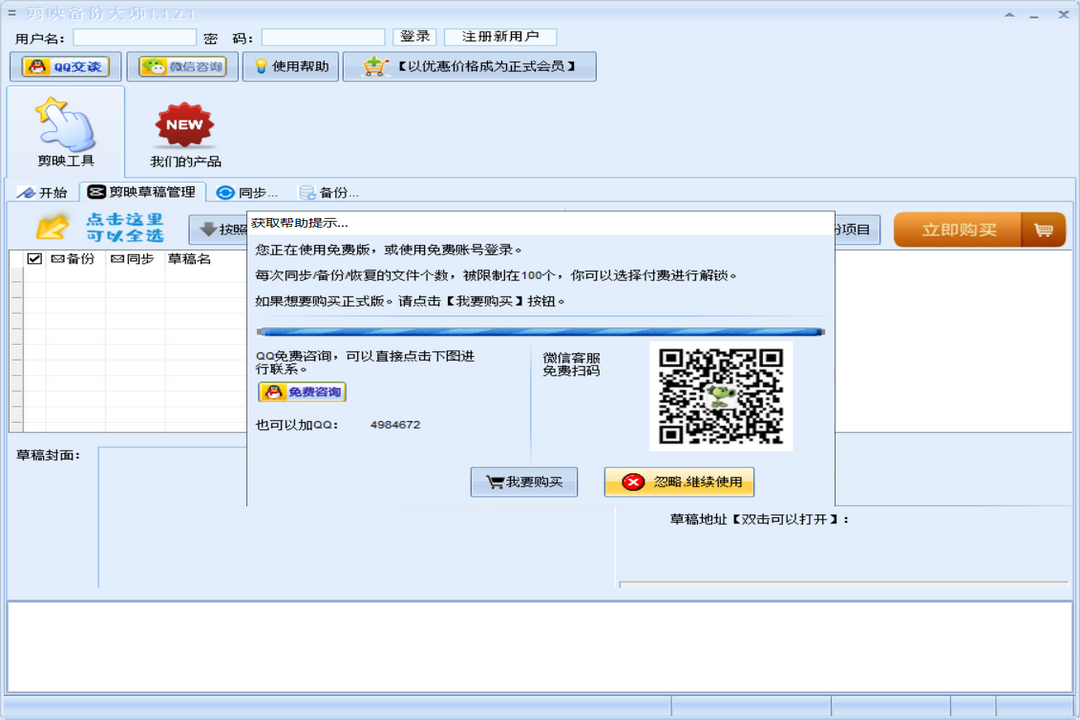Click the WeChat customer service QR code
Image resolution: width=1080 pixels, height=720 pixels.
pos(723,395)
